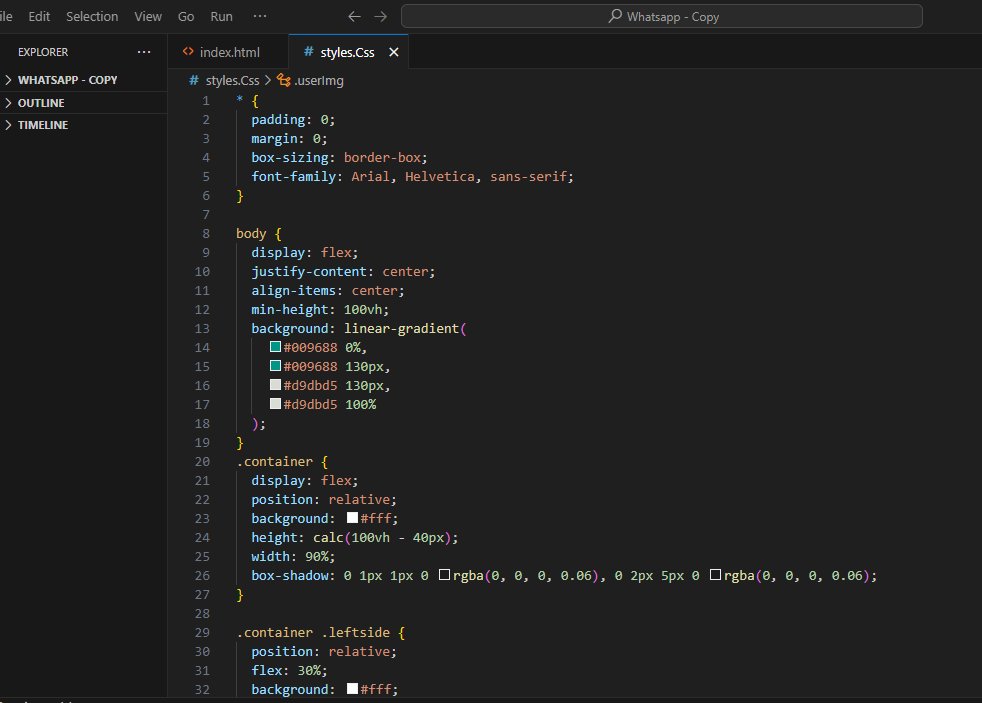Click 'min-height: 100vh;' line
The height and width of the screenshot is (703, 982).
point(320,309)
